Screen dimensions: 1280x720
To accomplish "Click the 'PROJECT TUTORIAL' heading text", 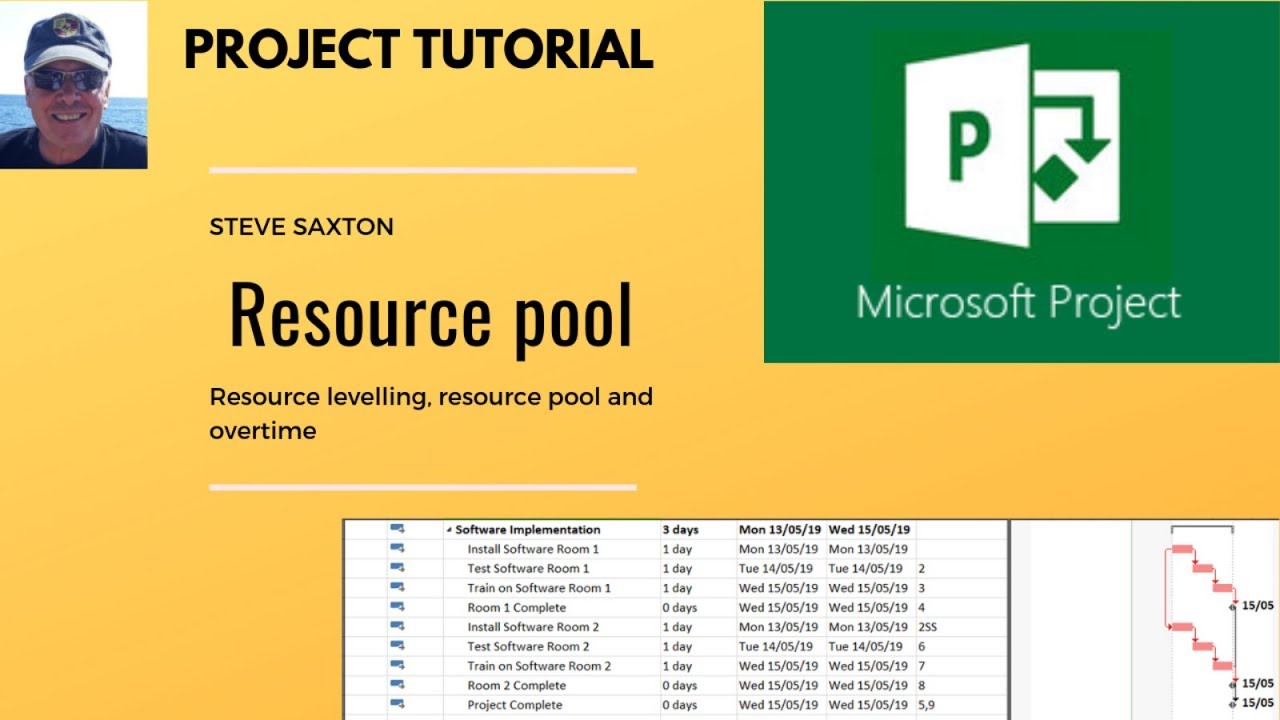I will (x=418, y=49).
